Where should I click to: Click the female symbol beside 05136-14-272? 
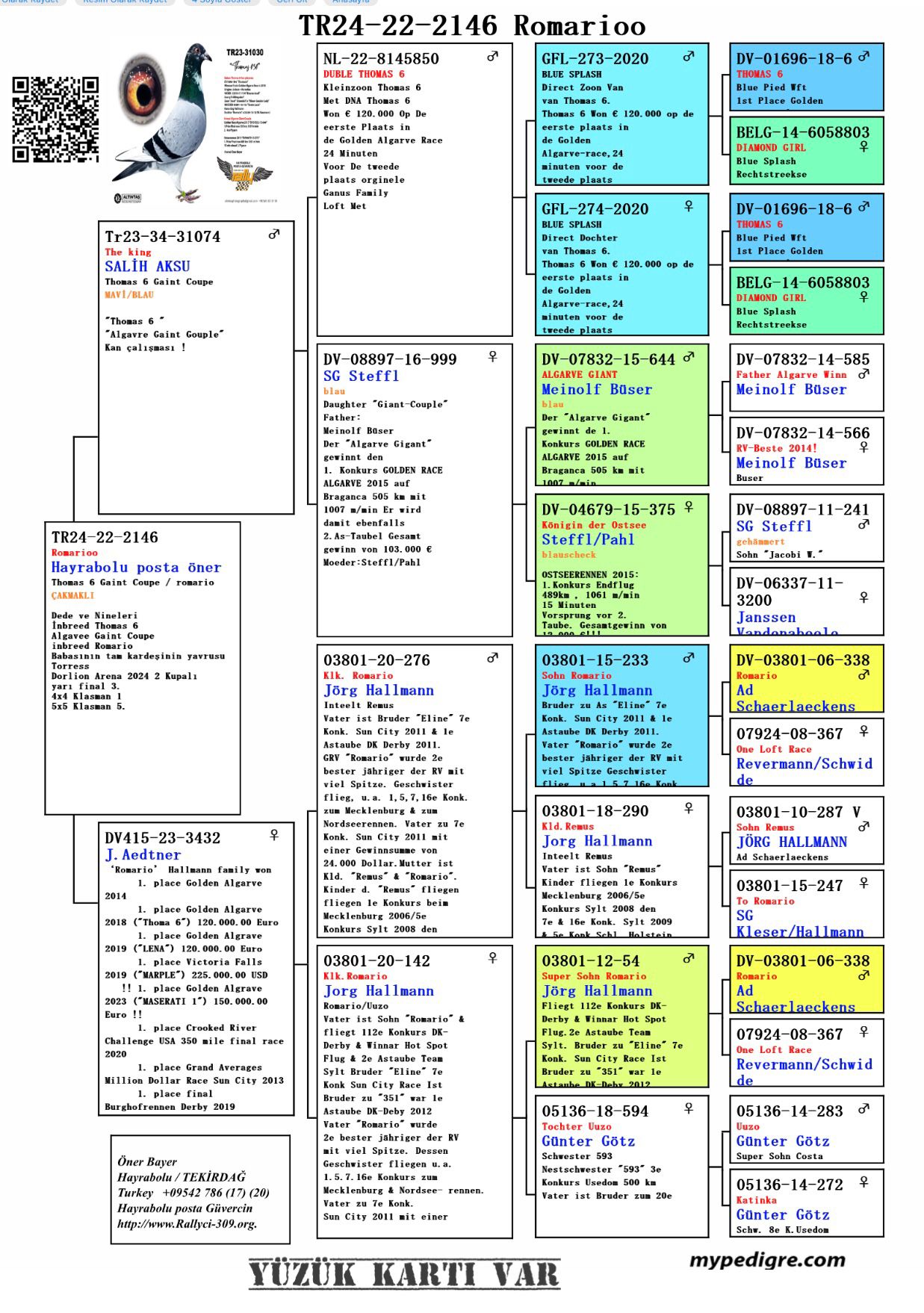(863, 1183)
